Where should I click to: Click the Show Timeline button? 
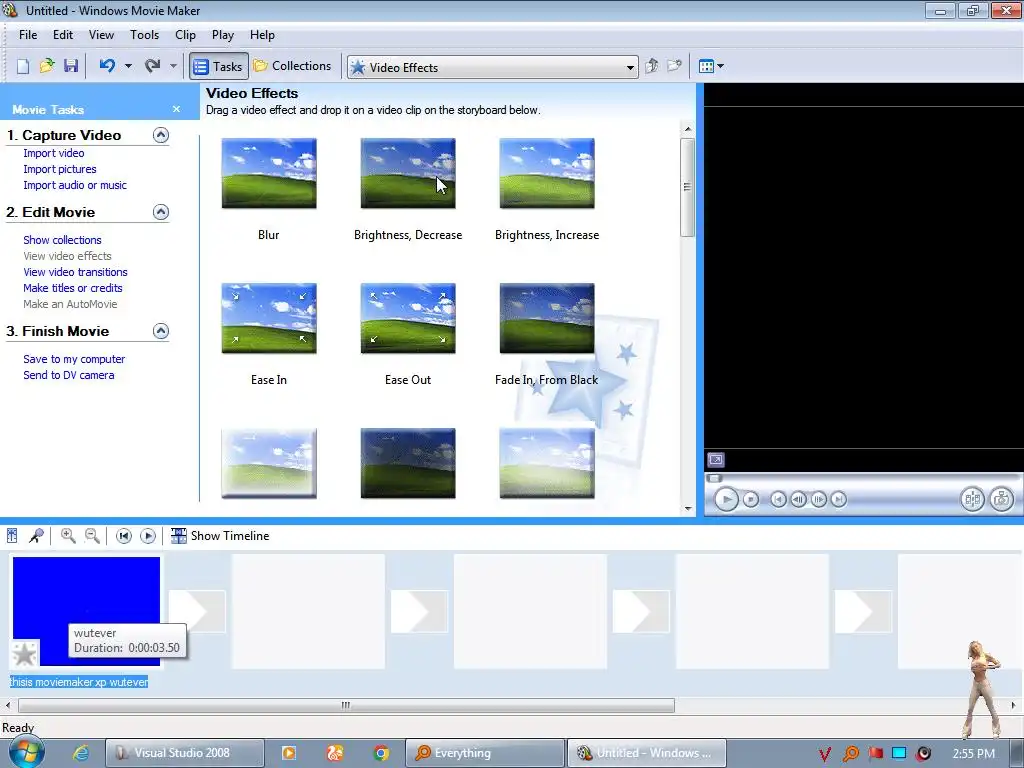[220, 536]
